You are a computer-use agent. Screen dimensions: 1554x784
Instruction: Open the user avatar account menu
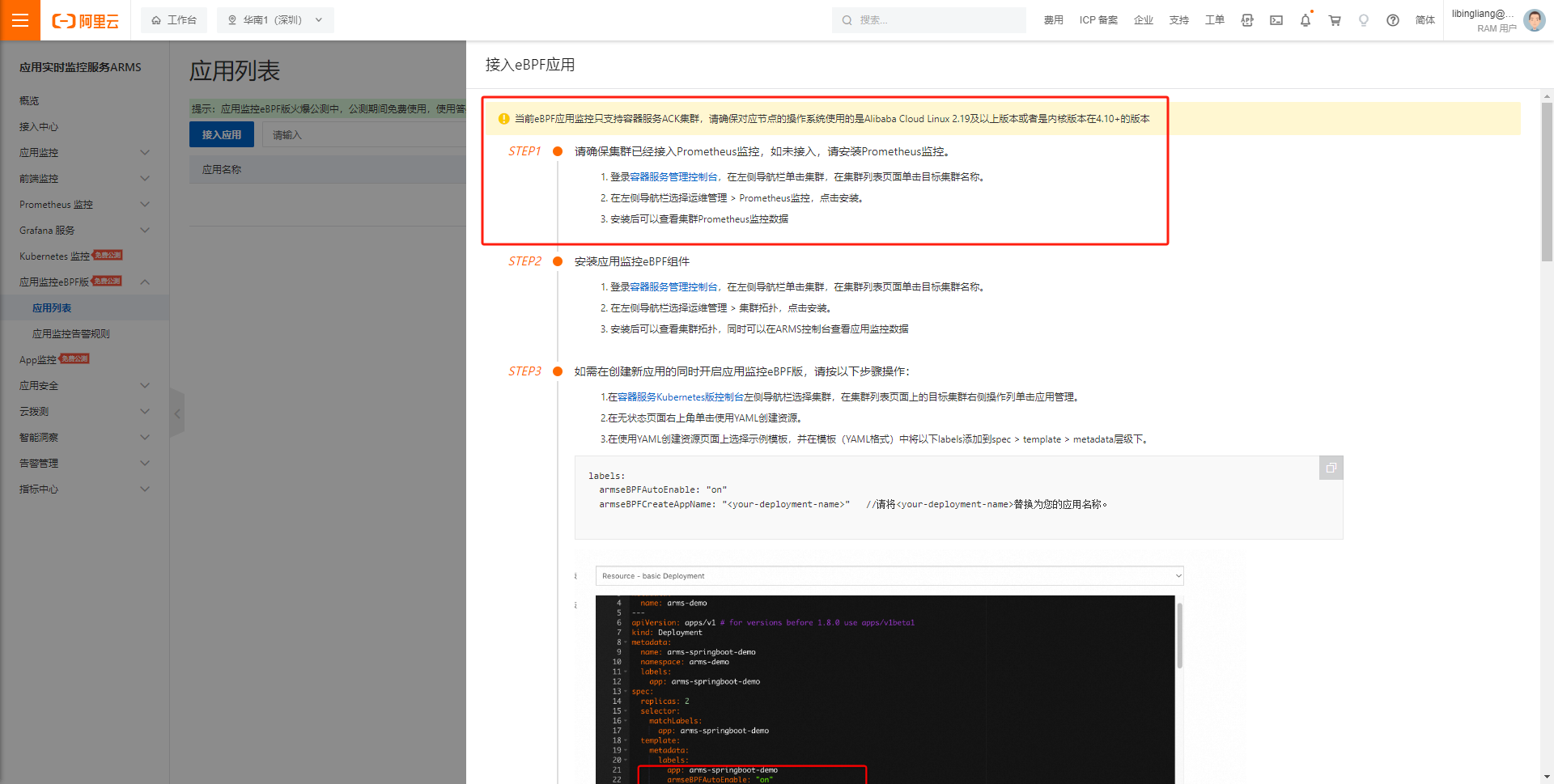[1534, 20]
